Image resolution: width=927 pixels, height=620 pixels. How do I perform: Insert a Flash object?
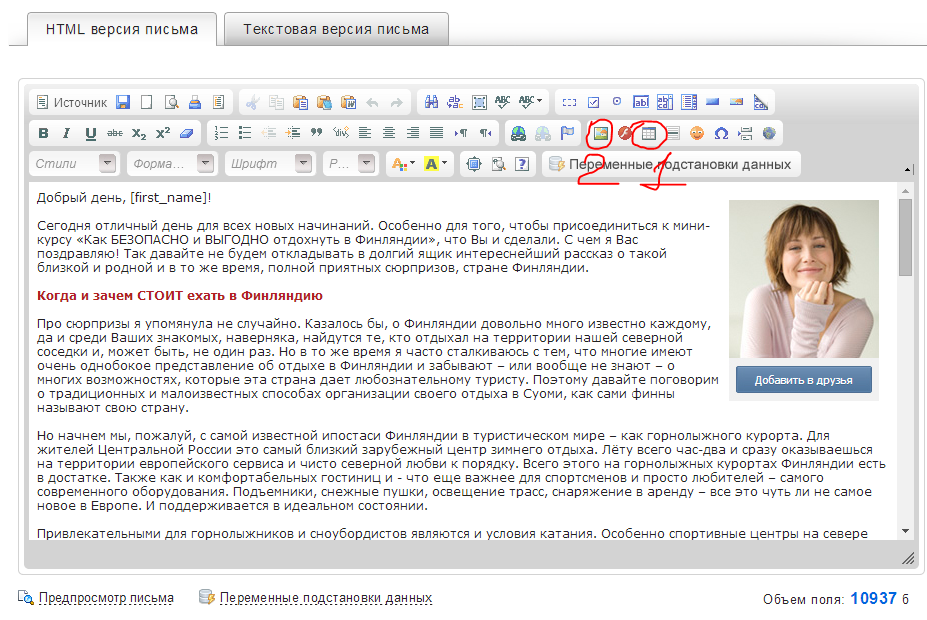tap(625, 133)
